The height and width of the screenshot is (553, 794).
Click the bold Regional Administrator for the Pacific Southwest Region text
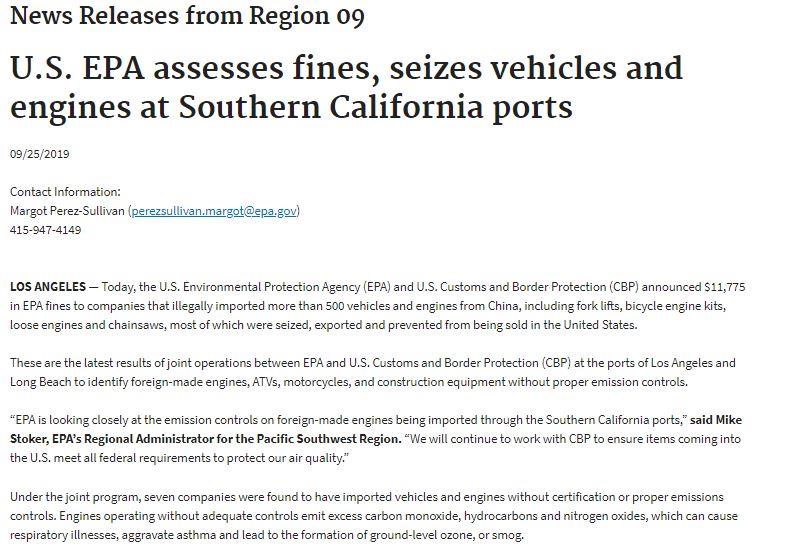point(243,439)
